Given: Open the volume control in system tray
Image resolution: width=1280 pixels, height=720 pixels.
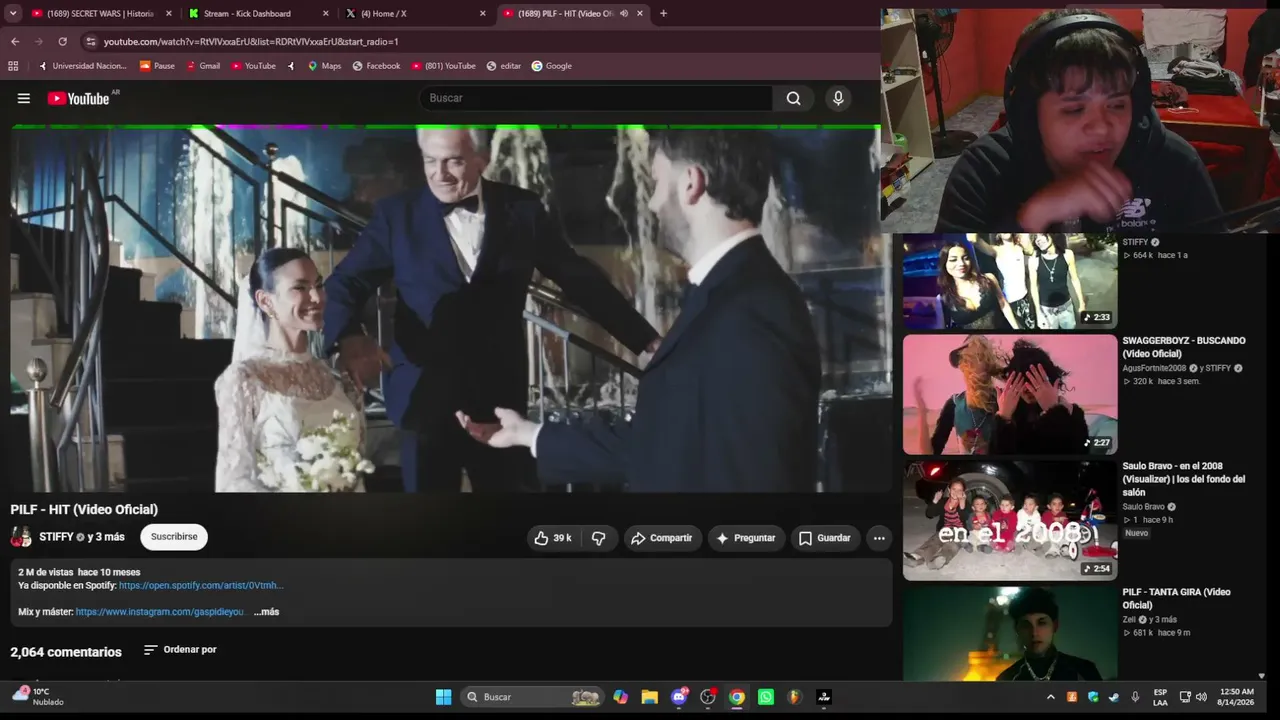Looking at the screenshot, I should [1201, 697].
